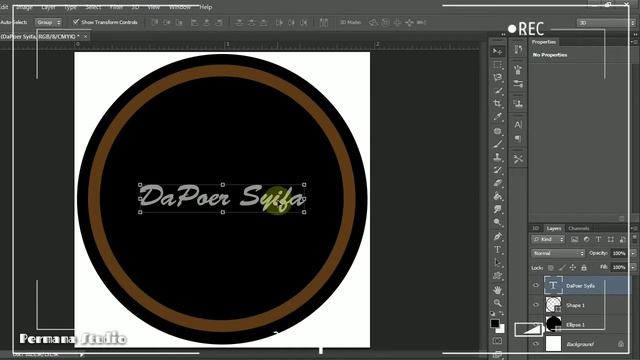Open the Opacity slider arrow

pos(633,253)
